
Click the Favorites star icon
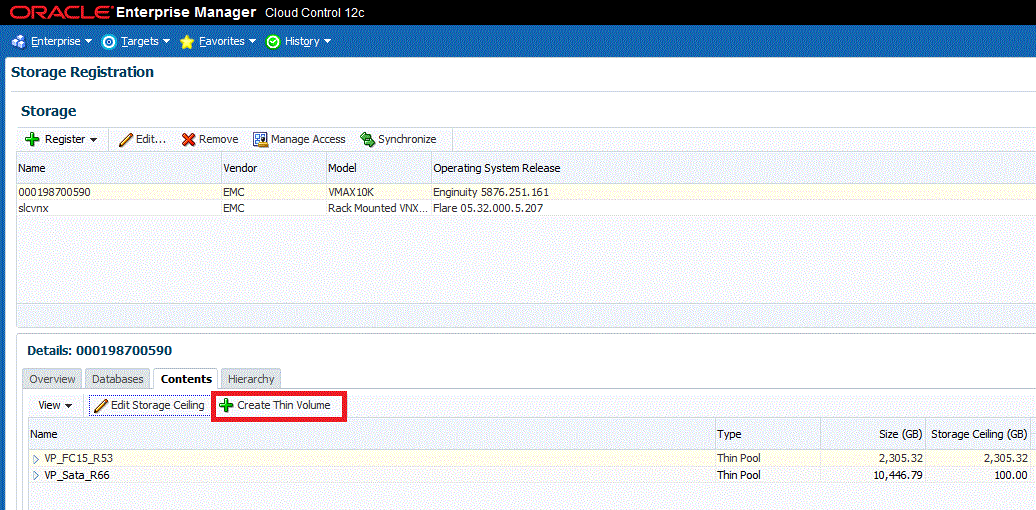pyautogui.click(x=187, y=42)
